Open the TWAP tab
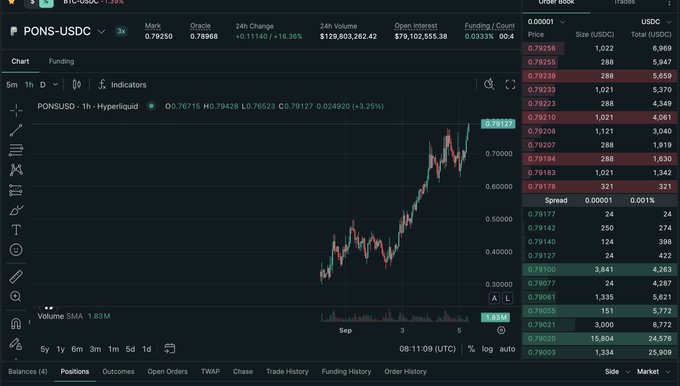The height and width of the screenshot is (386, 680). [x=210, y=371]
